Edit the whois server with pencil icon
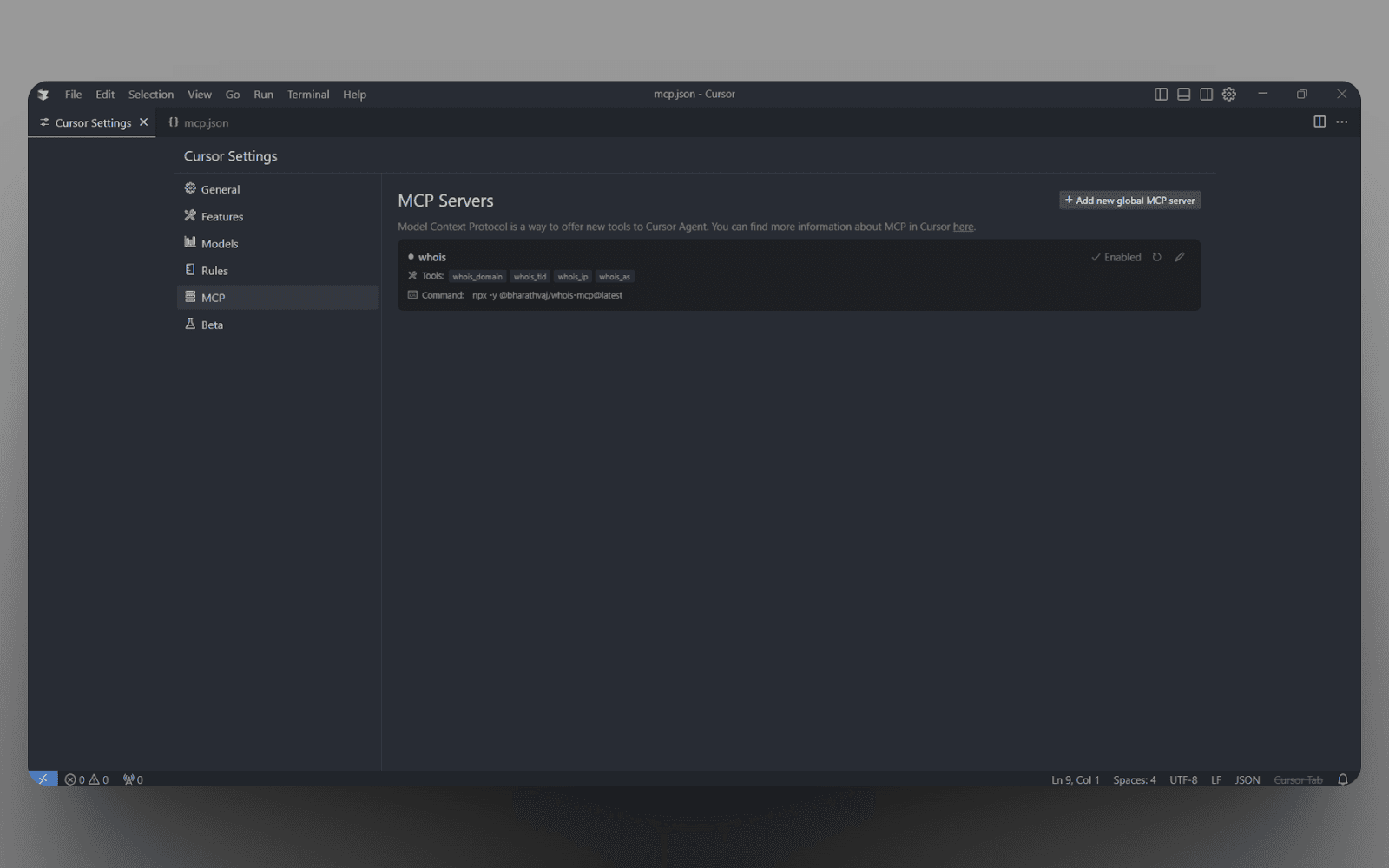 pyautogui.click(x=1180, y=257)
